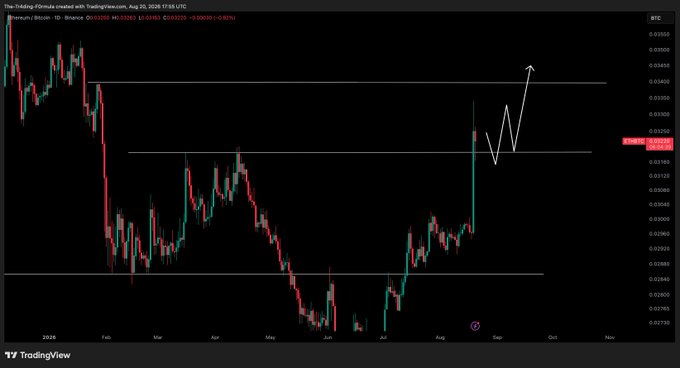This screenshot has height=368, width=680.
Task: Click the Ethereum / Bitcoin chart title
Action: tap(45, 18)
